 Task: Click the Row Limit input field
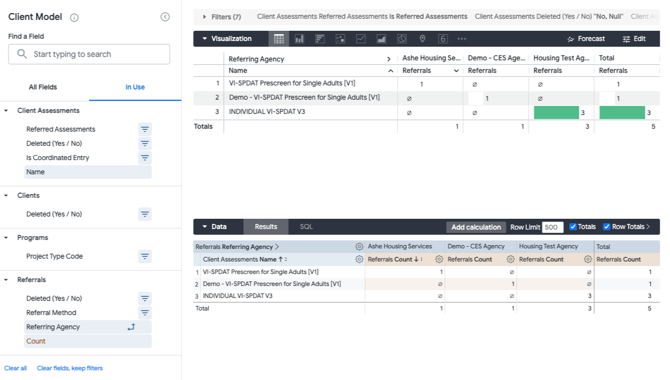(x=552, y=227)
